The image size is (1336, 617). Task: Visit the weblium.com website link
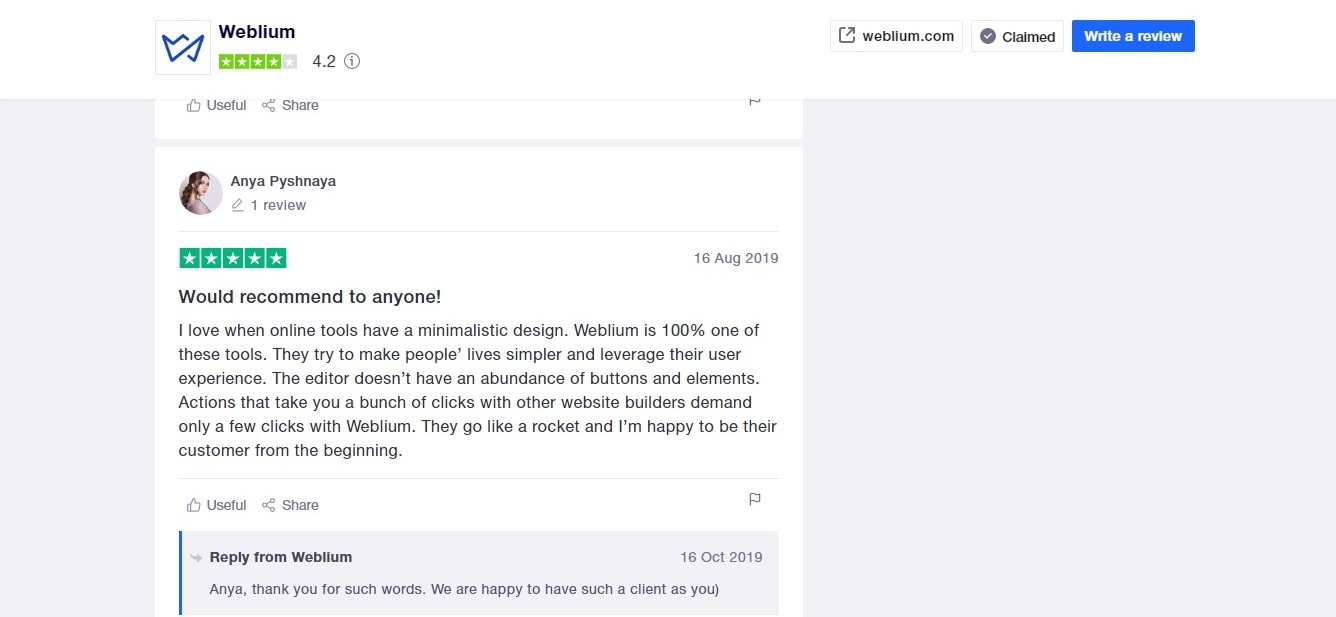click(908, 36)
